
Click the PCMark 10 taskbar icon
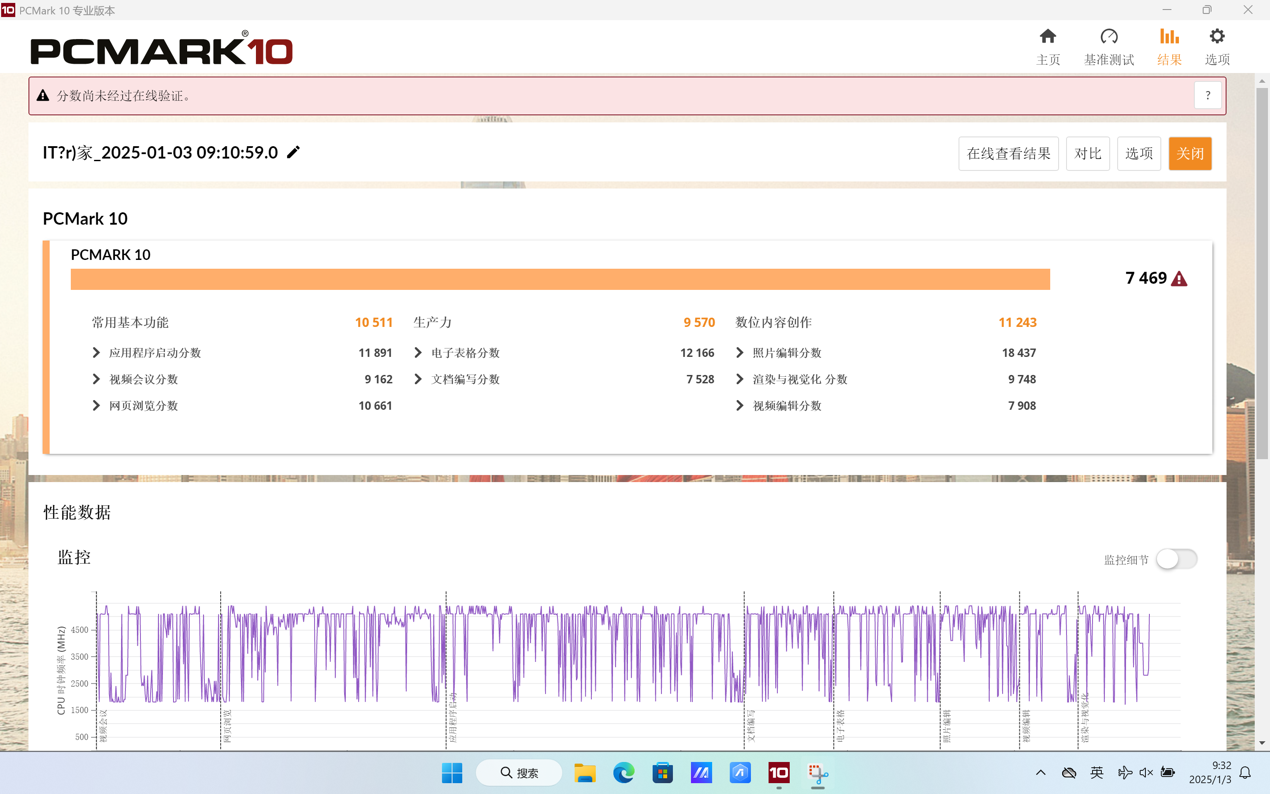click(x=779, y=773)
